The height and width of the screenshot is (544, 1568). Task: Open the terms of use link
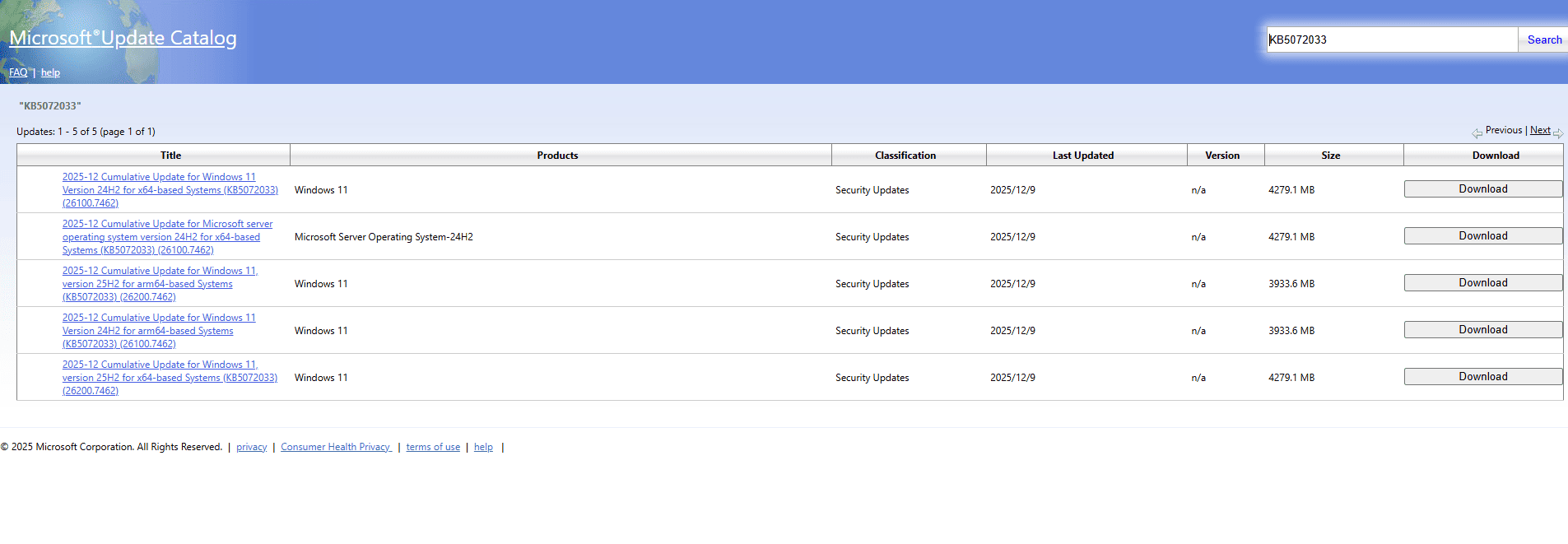(433, 447)
